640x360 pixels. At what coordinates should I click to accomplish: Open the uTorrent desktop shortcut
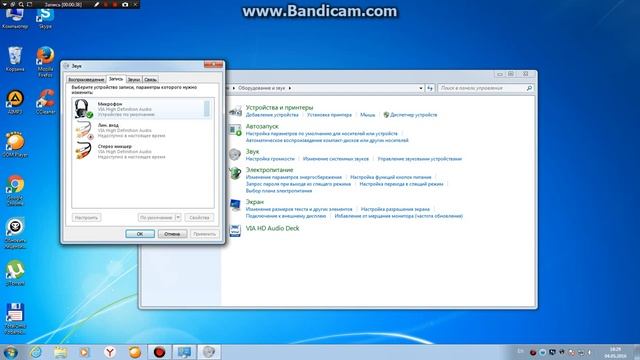15,272
